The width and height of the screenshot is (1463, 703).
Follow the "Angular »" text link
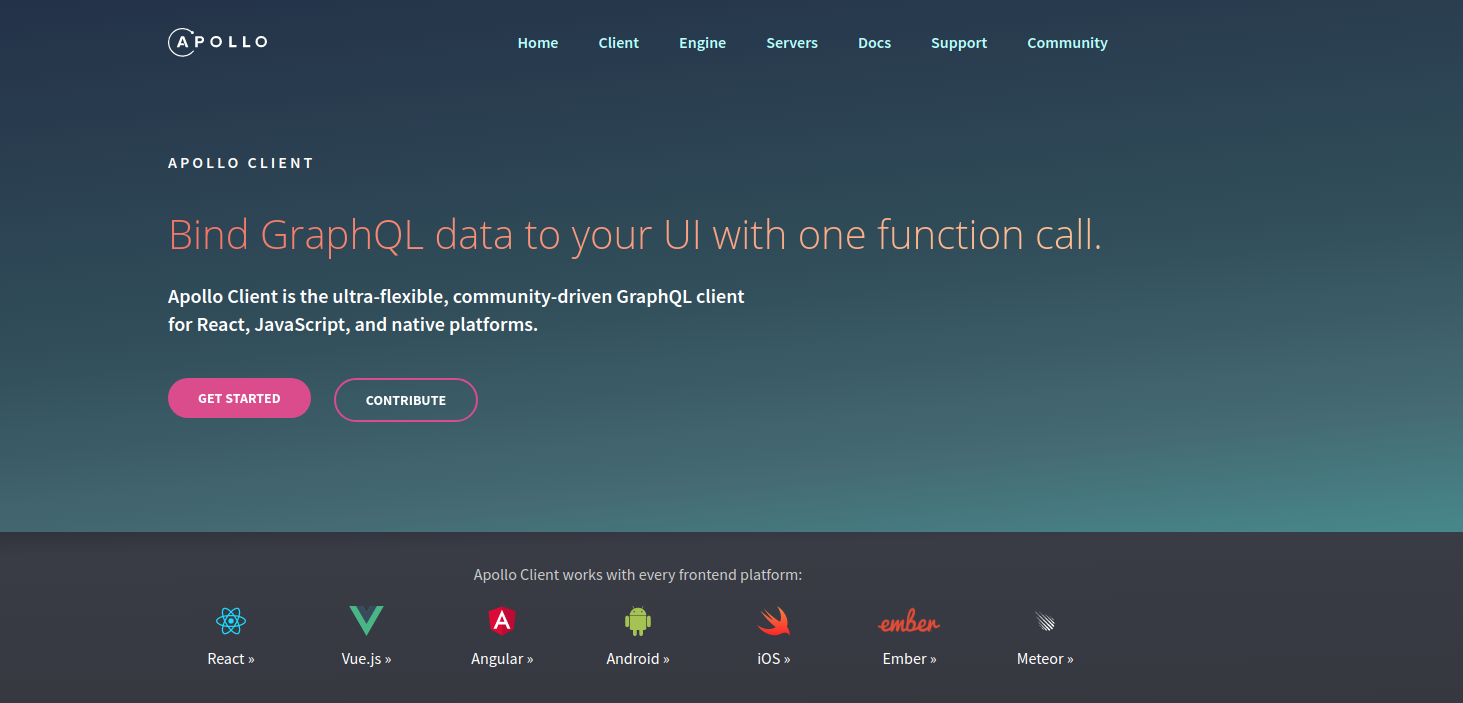tap(502, 659)
